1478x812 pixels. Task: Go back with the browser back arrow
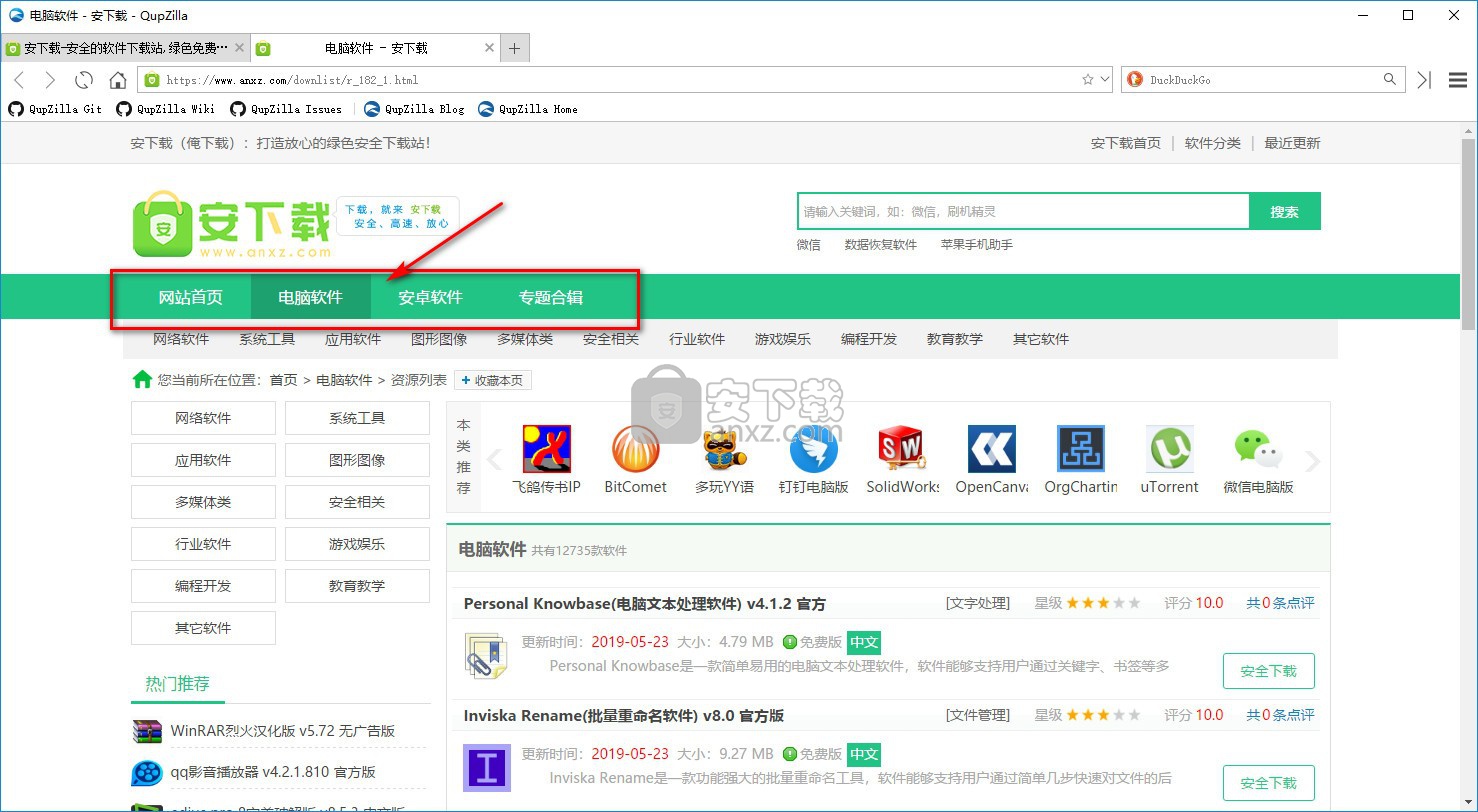[19, 80]
